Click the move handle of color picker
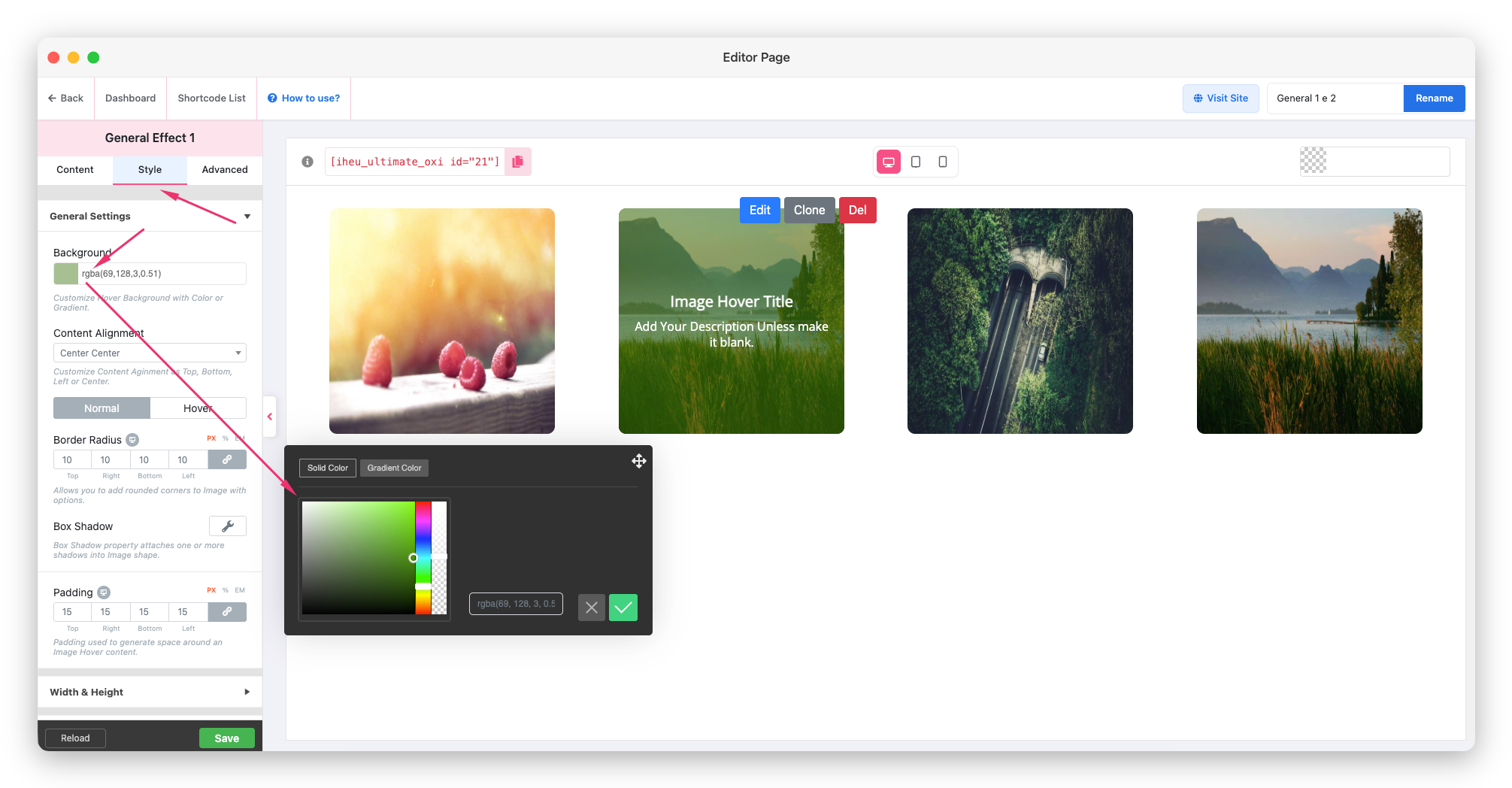The height and width of the screenshot is (788, 1512). click(x=639, y=461)
